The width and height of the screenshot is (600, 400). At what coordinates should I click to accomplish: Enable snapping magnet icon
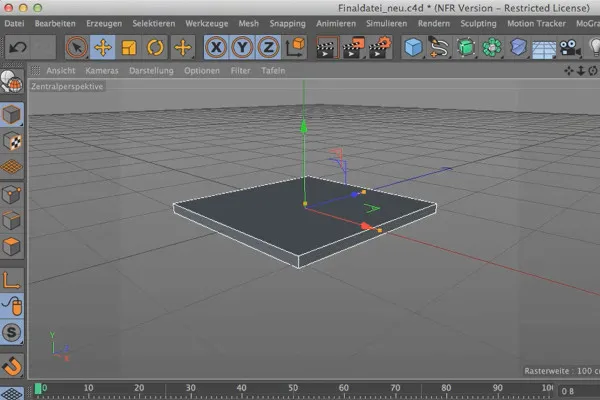coord(11,366)
